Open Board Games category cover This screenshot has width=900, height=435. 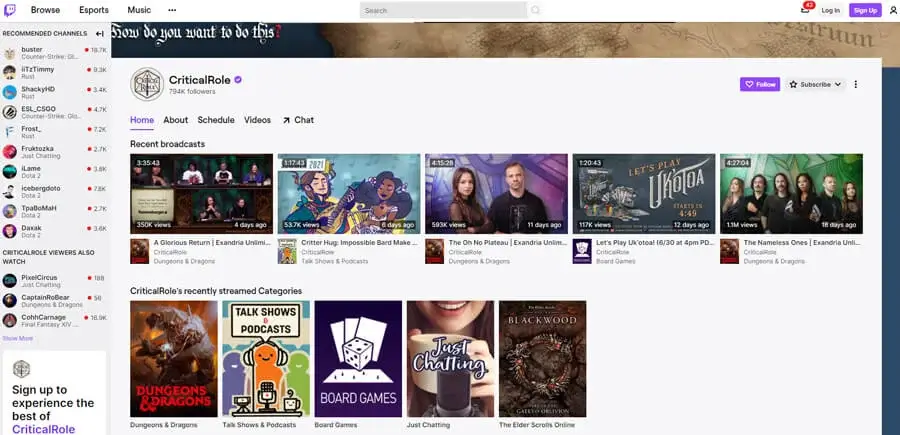[358, 359]
